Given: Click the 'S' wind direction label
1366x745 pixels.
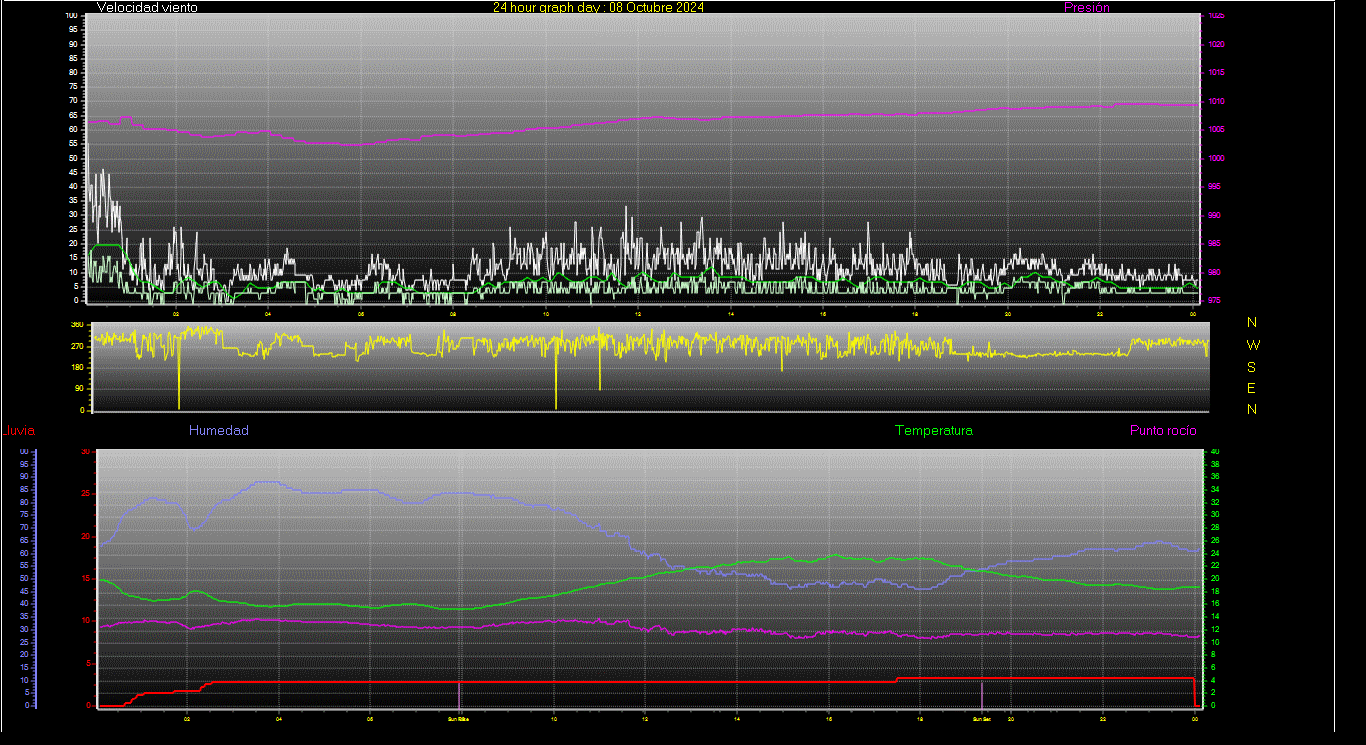Looking at the screenshot, I should click(1252, 366).
